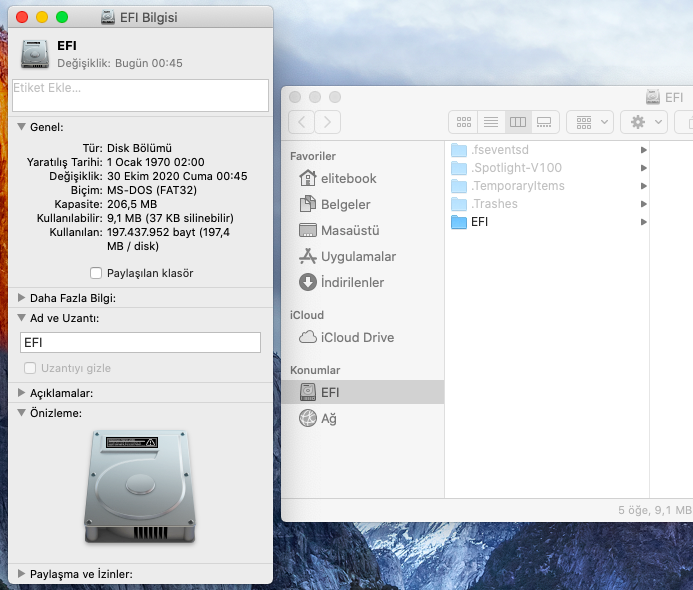
Task: Toggle Uzantıyı gizle checkbox
Action: 29,368
